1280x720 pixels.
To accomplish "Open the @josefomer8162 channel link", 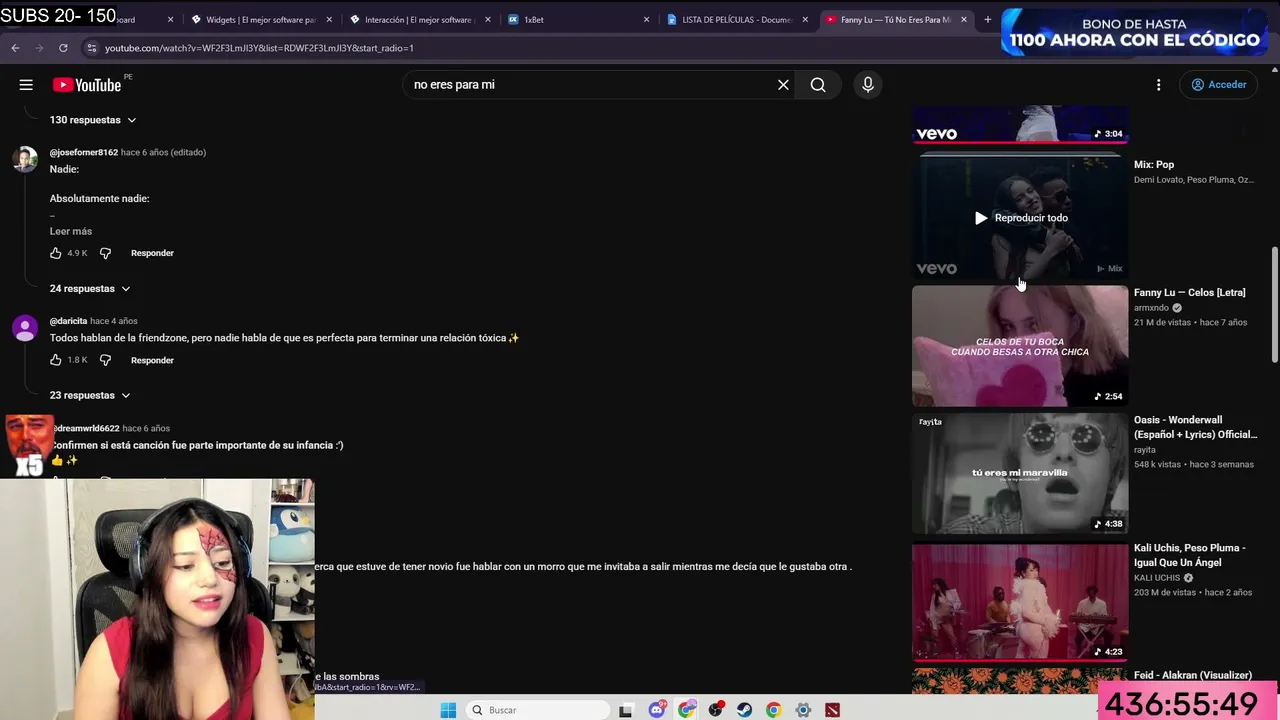I will [84, 152].
